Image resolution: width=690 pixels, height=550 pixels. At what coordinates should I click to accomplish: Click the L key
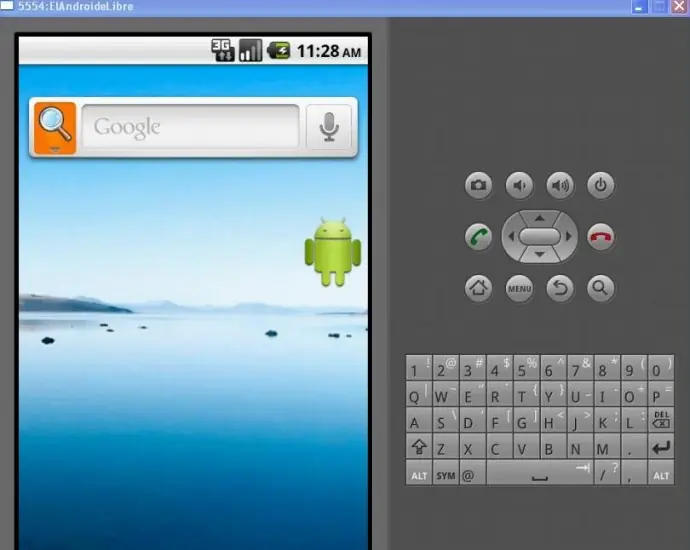click(634, 420)
